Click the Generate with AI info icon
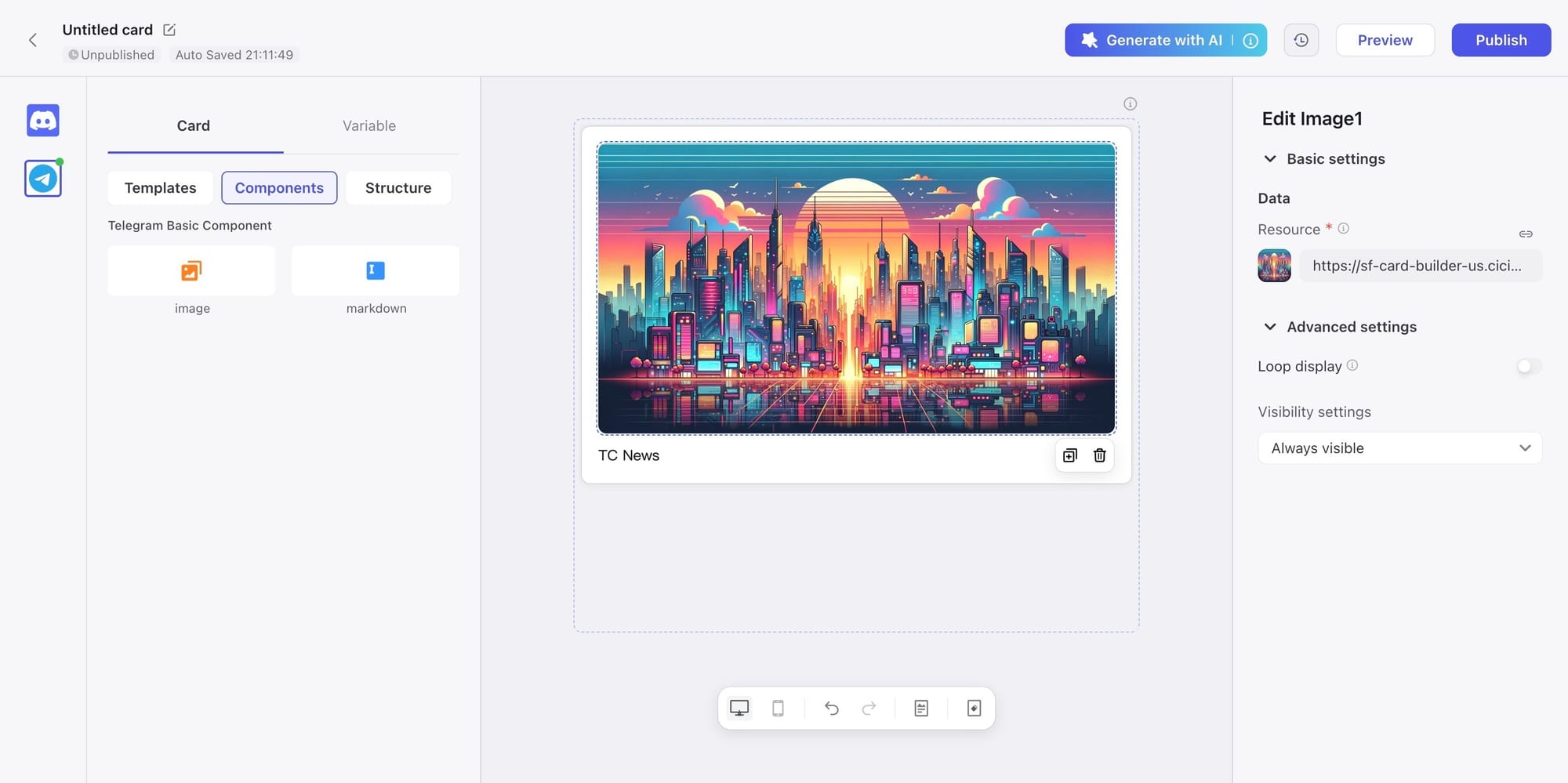This screenshot has width=1568, height=783. coord(1251,40)
